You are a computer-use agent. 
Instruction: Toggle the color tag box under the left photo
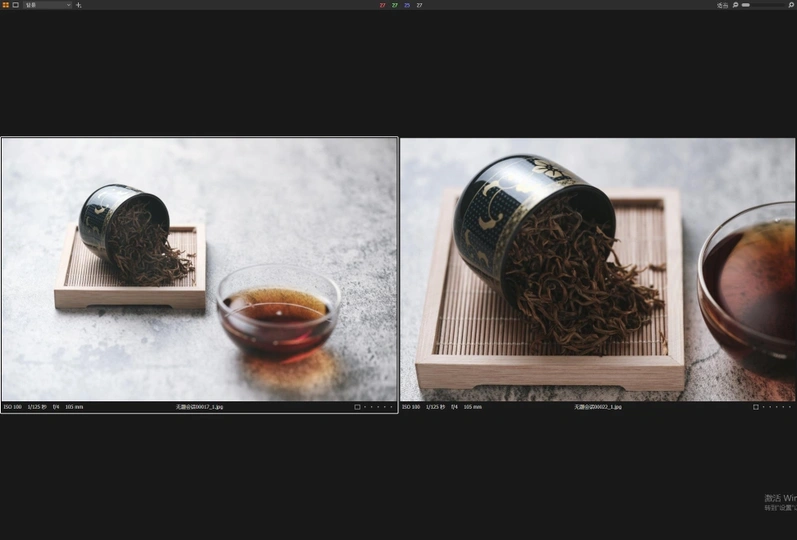pyautogui.click(x=357, y=407)
